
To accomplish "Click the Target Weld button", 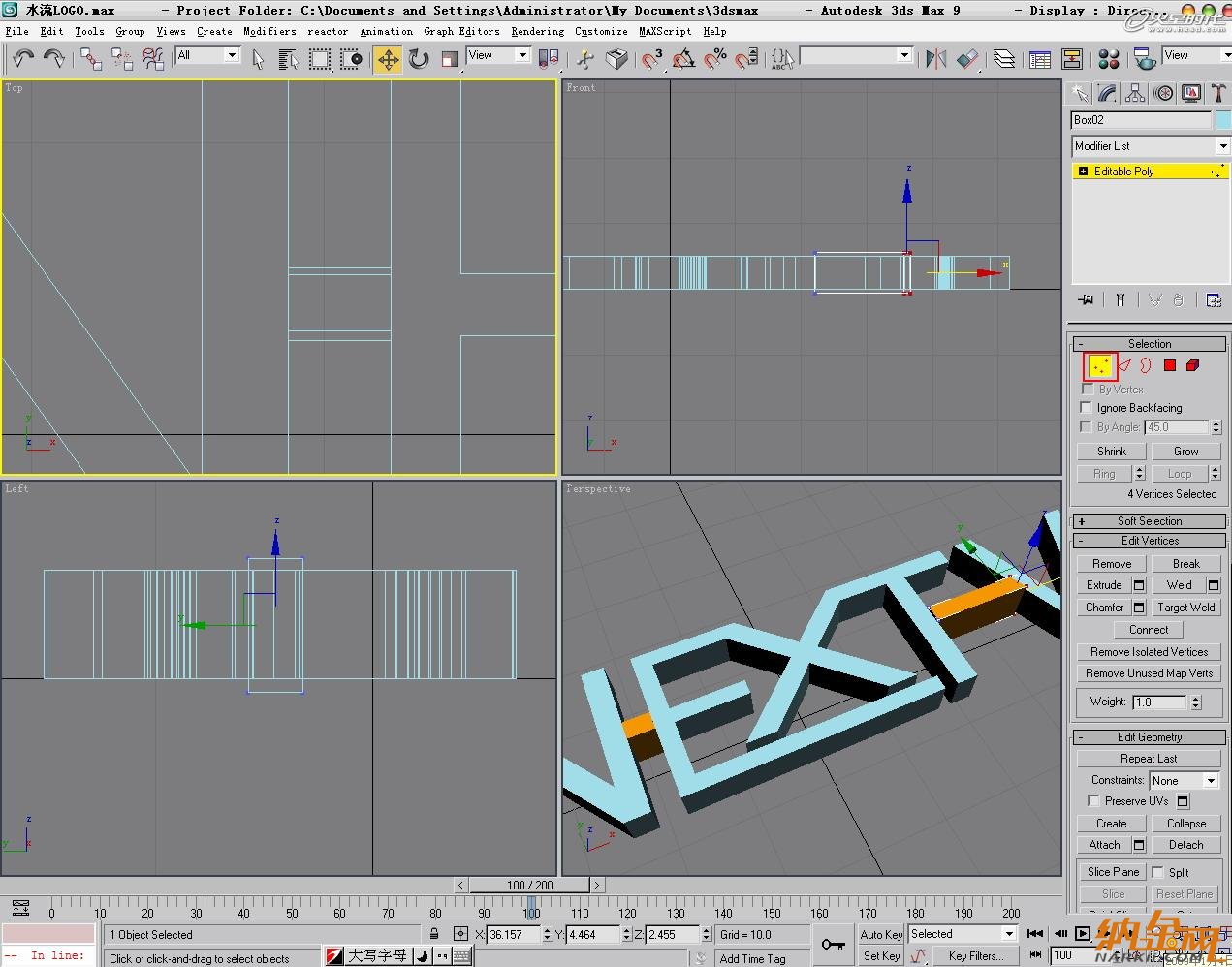I will pos(1185,608).
